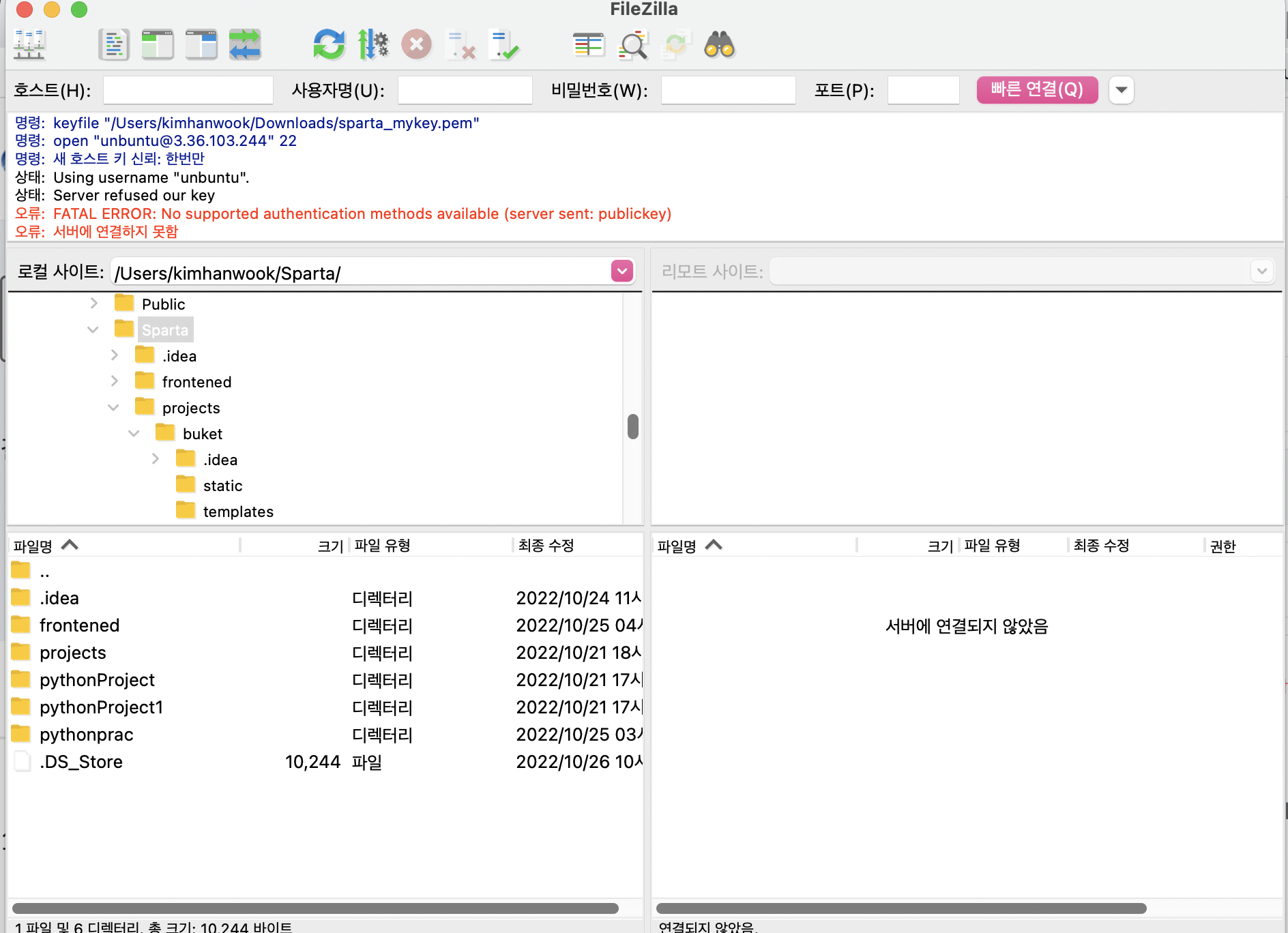Viewport: 1288px width, 933px height.
Task: Select the .idea row in the local file list
Action: coord(326,598)
